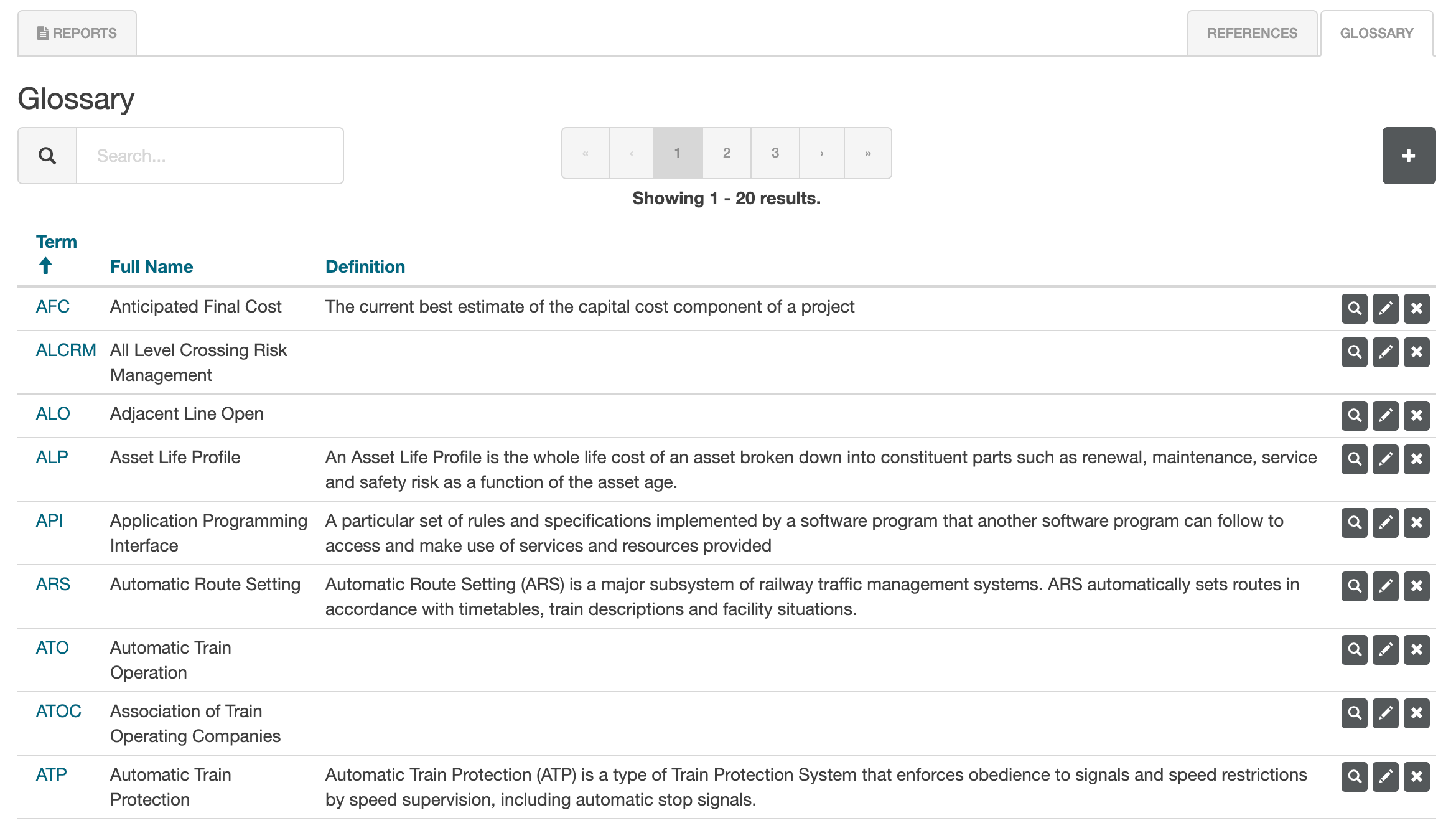1456x823 pixels.
Task: Open the ALP term link
Action: tap(52, 457)
